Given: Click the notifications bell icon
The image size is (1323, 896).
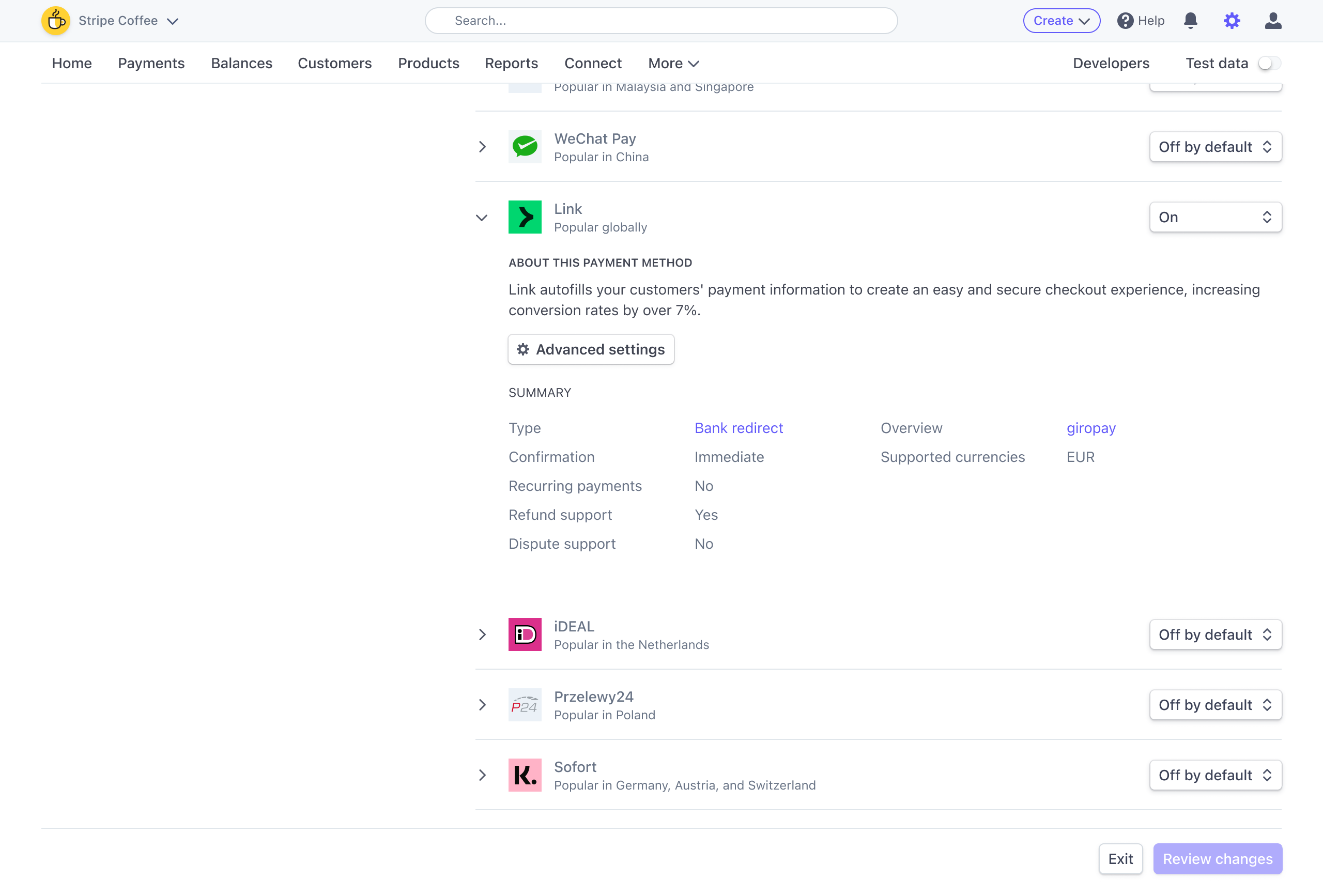Looking at the screenshot, I should [x=1191, y=20].
